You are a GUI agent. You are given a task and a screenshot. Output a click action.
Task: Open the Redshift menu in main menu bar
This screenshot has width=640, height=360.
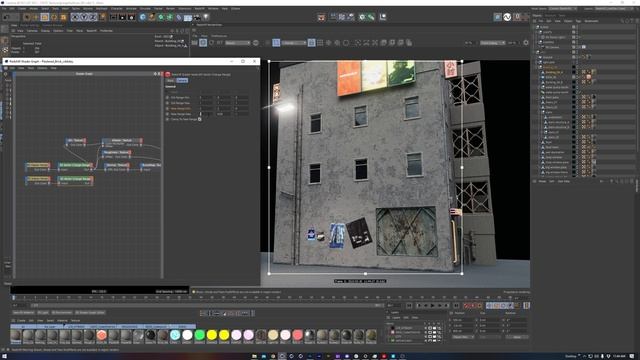click(200, 9)
